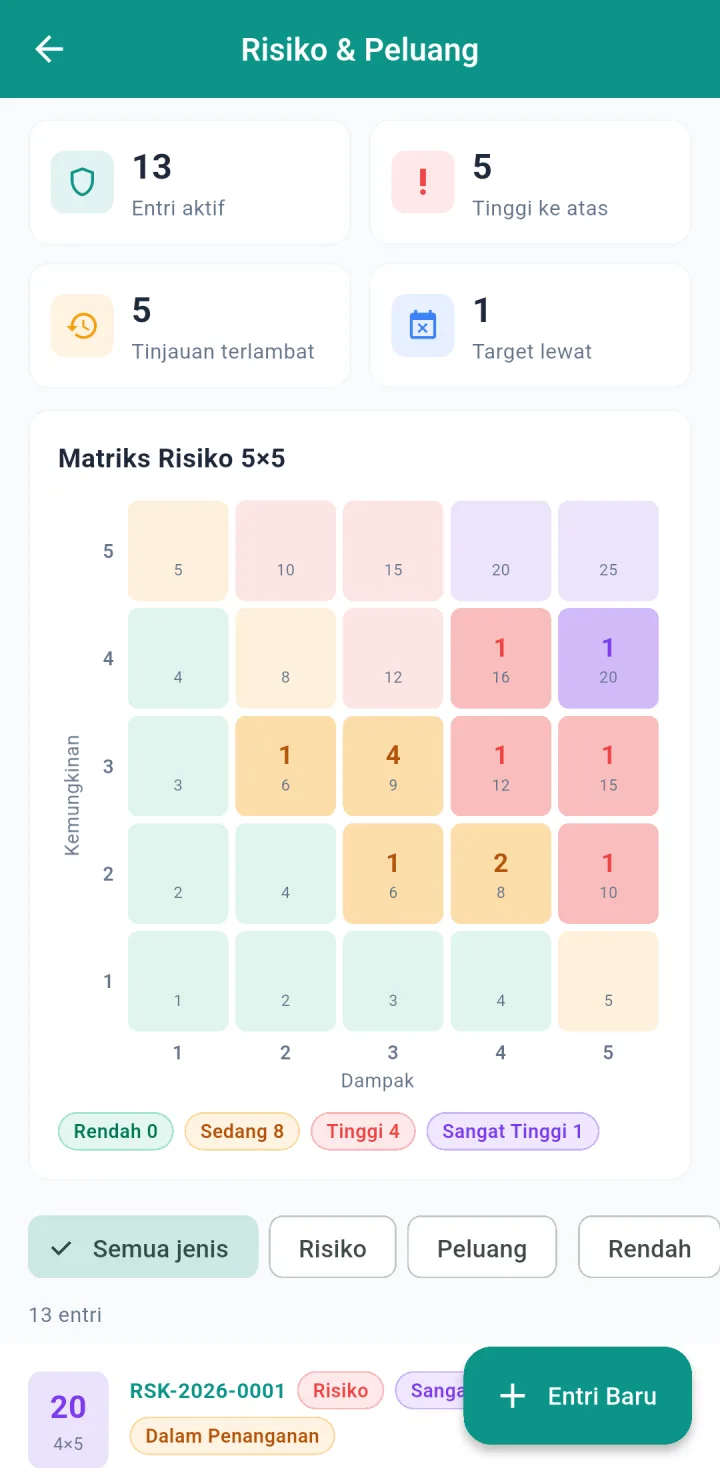Open the purple 20 score badge of RSK-2026-0001
This screenshot has height=1468, width=720.
point(68,1419)
